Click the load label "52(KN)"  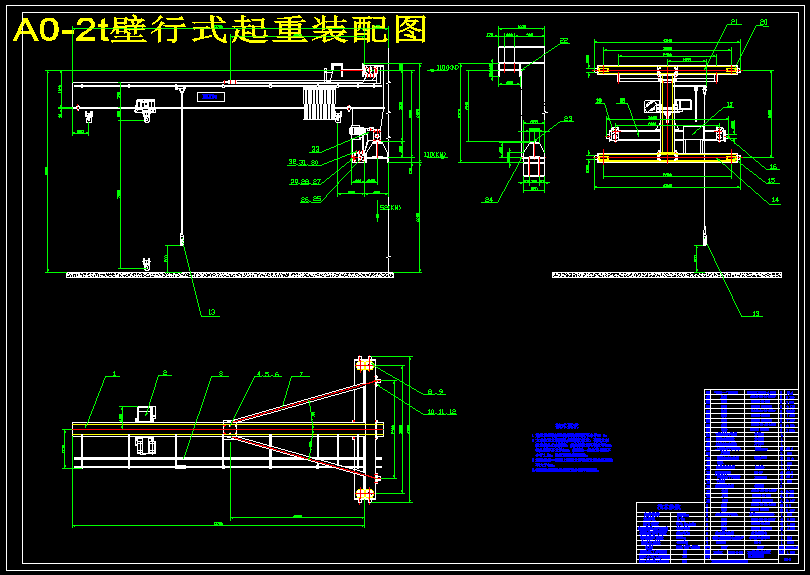(391, 208)
